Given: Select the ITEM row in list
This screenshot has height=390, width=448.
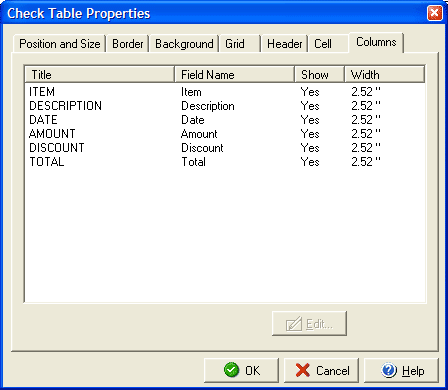Looking at the screenshot, I should pos(225,92).
